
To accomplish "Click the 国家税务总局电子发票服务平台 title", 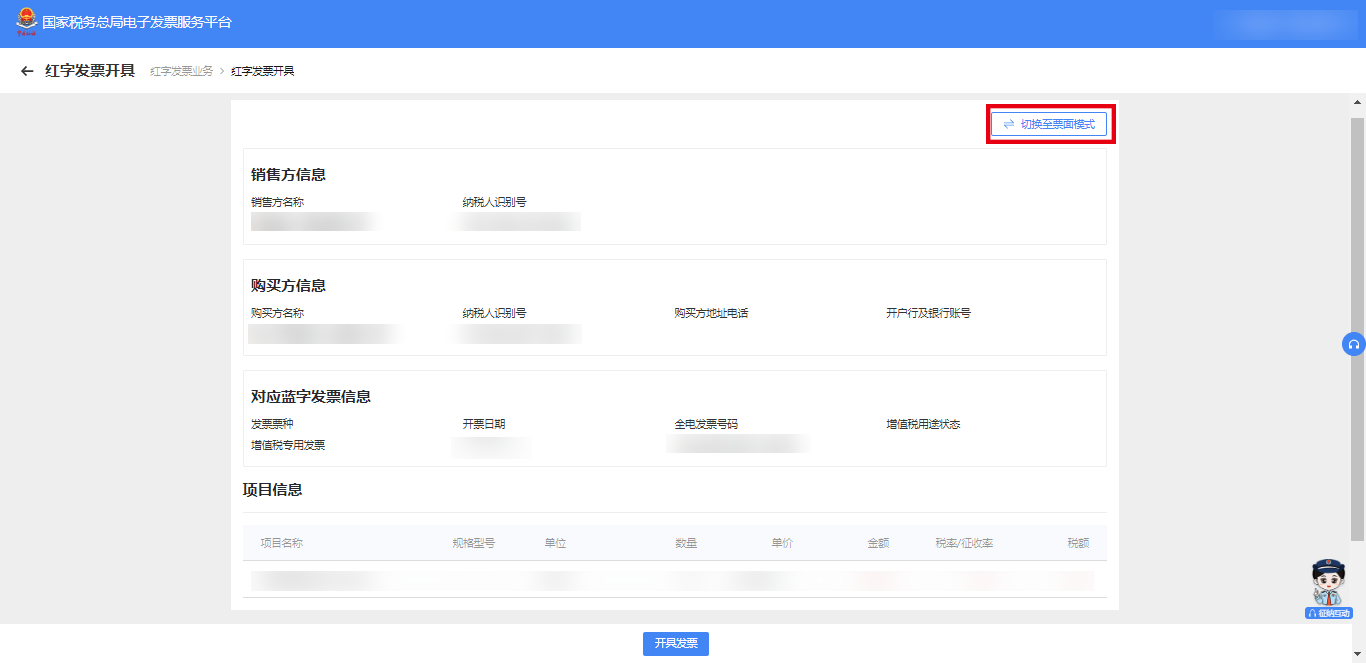I will click(137, 22).
